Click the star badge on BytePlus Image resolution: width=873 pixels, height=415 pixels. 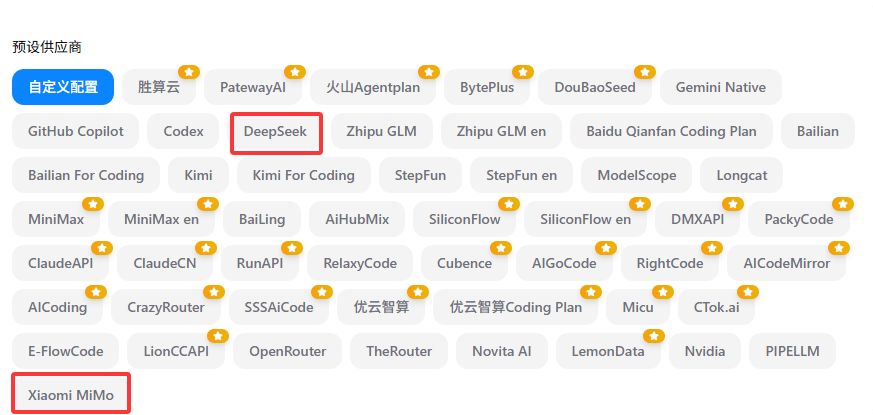(x=523, y=72)
